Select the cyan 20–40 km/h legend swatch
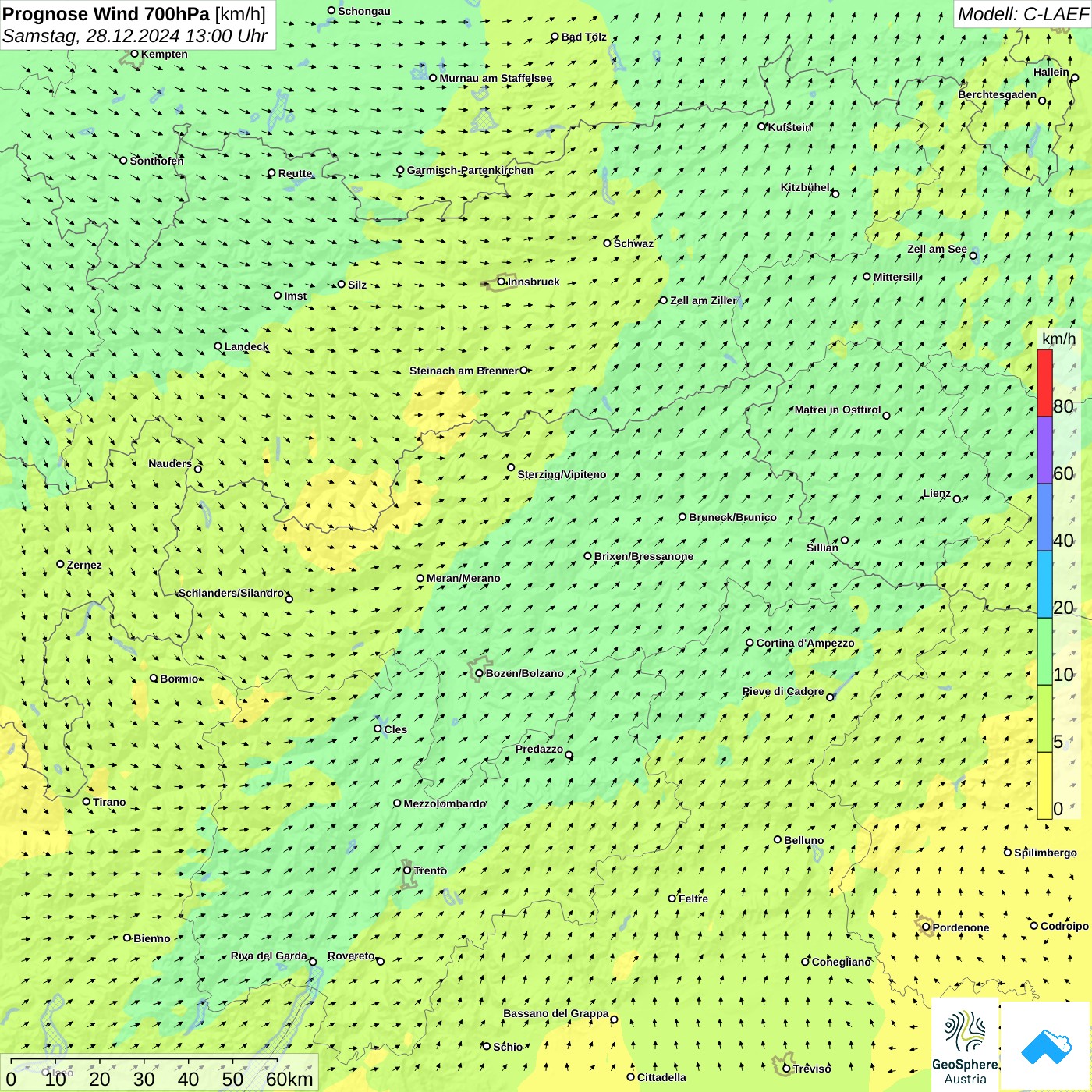1092x1092 pixels. click(x=1044, y=585)
